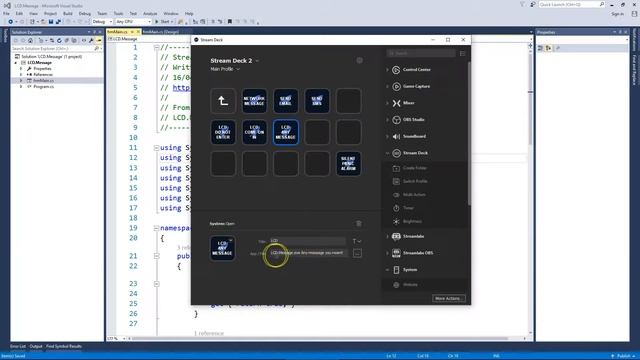
Task: Click the Solution Explorer search box
Action: point(56,49)
